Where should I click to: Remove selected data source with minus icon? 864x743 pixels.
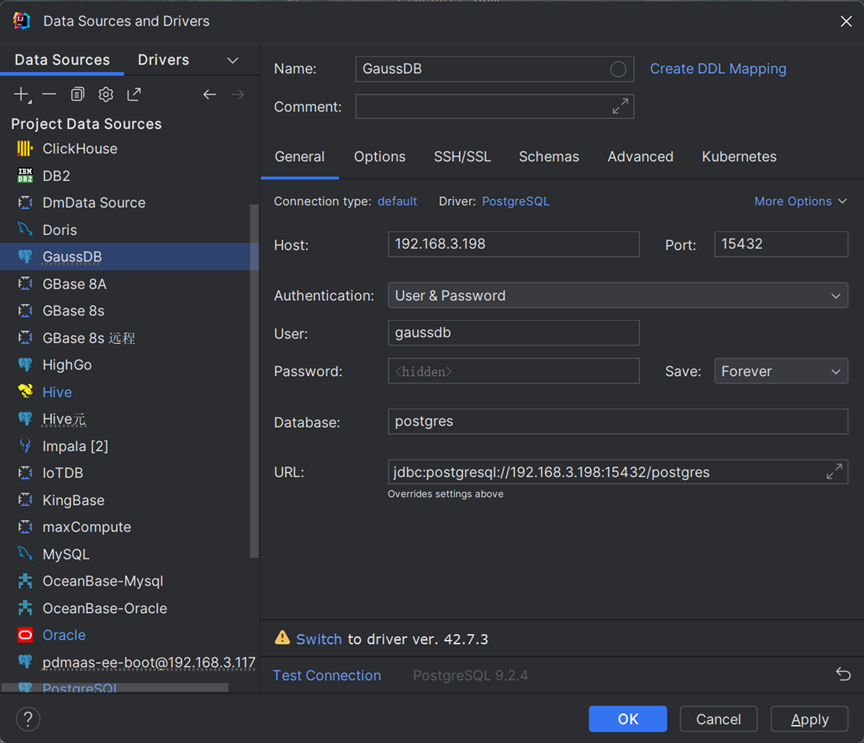49,94
